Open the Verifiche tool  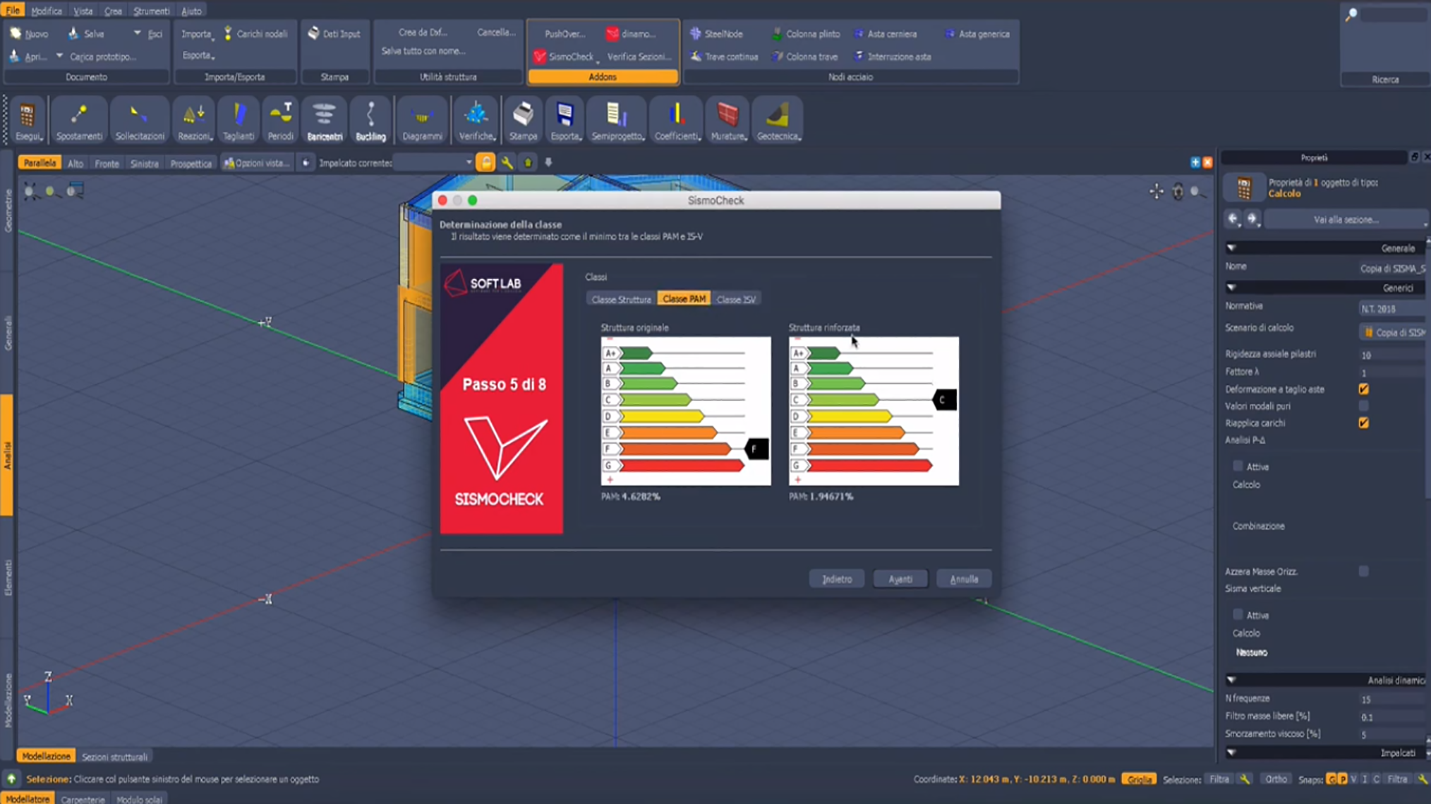pyautogui.click(x=476, y=121)
